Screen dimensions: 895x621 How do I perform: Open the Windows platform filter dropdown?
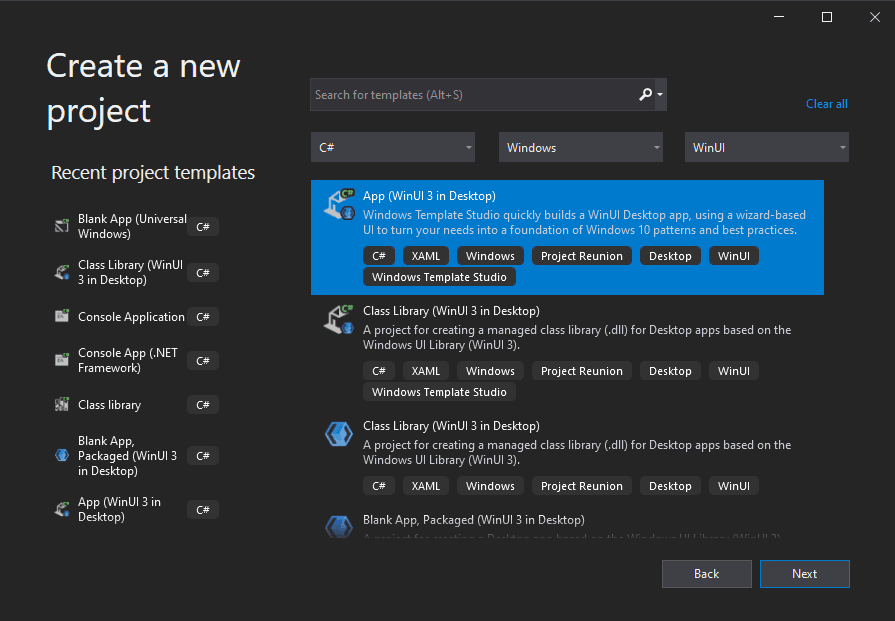point(580,148)
